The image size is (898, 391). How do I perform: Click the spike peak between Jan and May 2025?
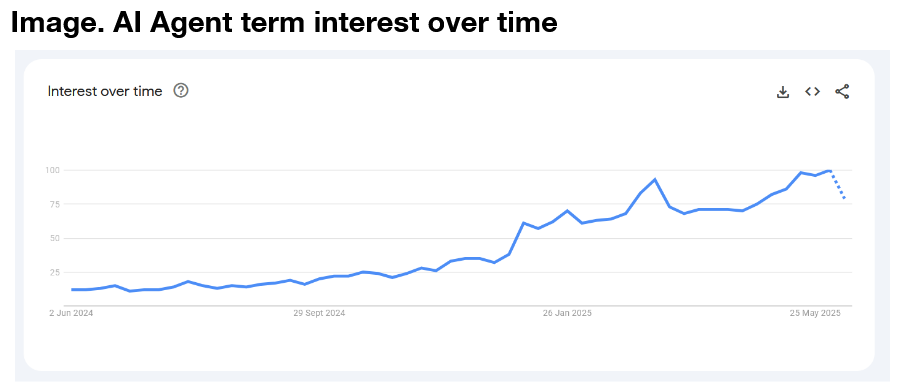(x=654, y=180)
